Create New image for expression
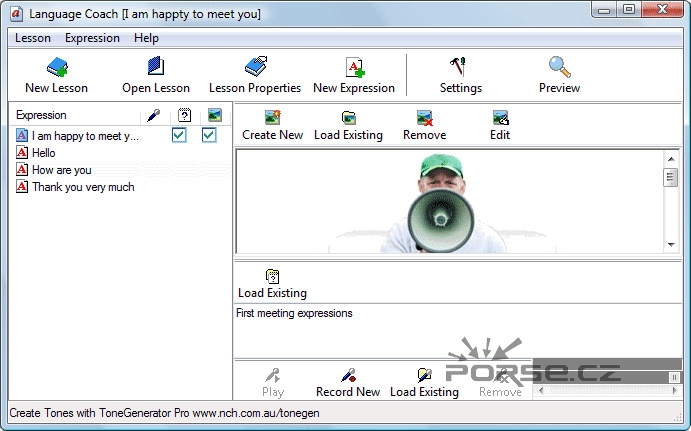The image size is (691, 431). pos(272,125)
